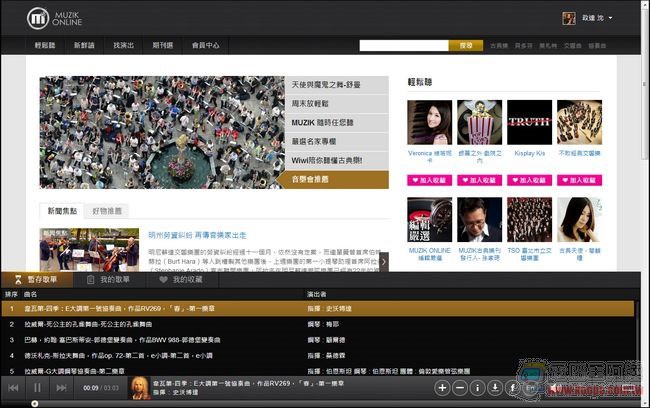Click the next arrow on the news panel
The height and width of the screenshot is (408, 650).
(384, 262)
